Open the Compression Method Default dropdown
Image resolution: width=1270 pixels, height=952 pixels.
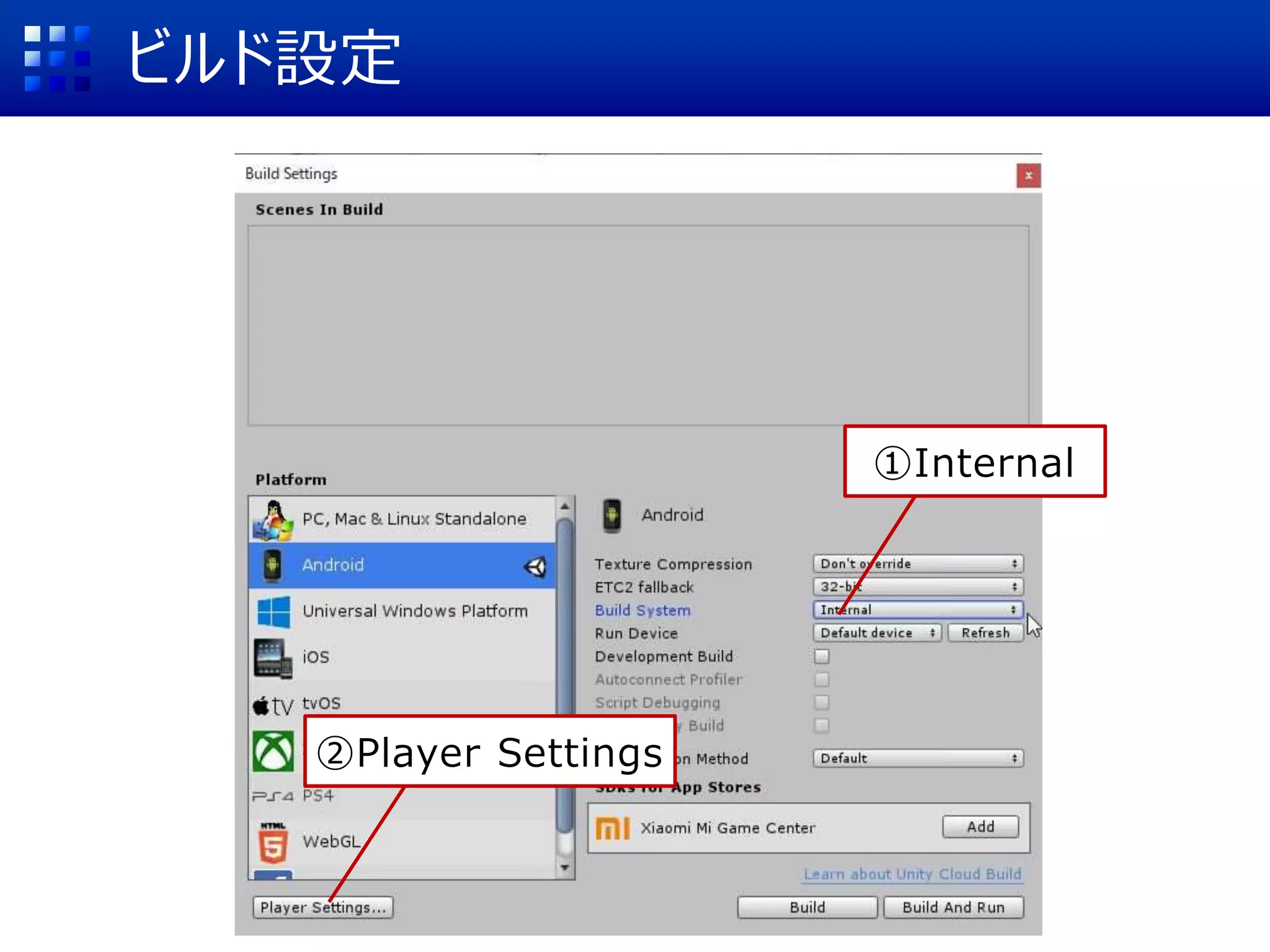click(918, 758)
